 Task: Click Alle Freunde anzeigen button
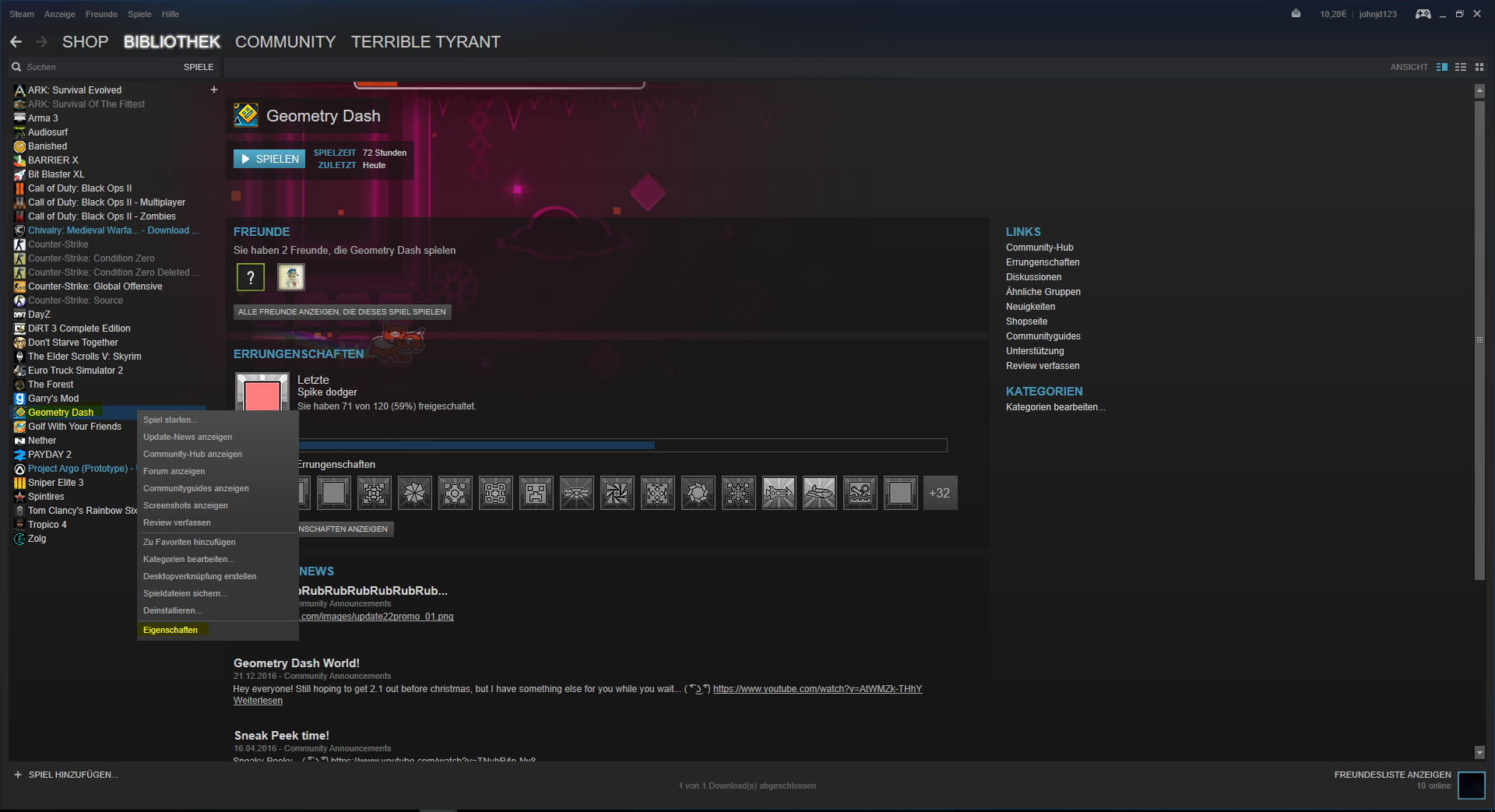pos(342,311)
